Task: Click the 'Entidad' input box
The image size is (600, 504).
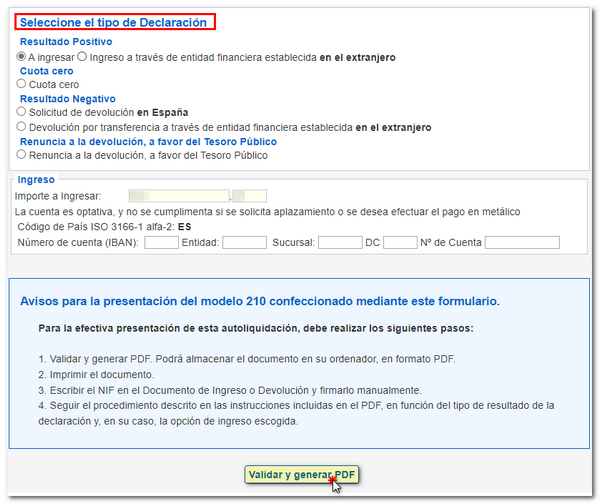Action: click(244, 242)
